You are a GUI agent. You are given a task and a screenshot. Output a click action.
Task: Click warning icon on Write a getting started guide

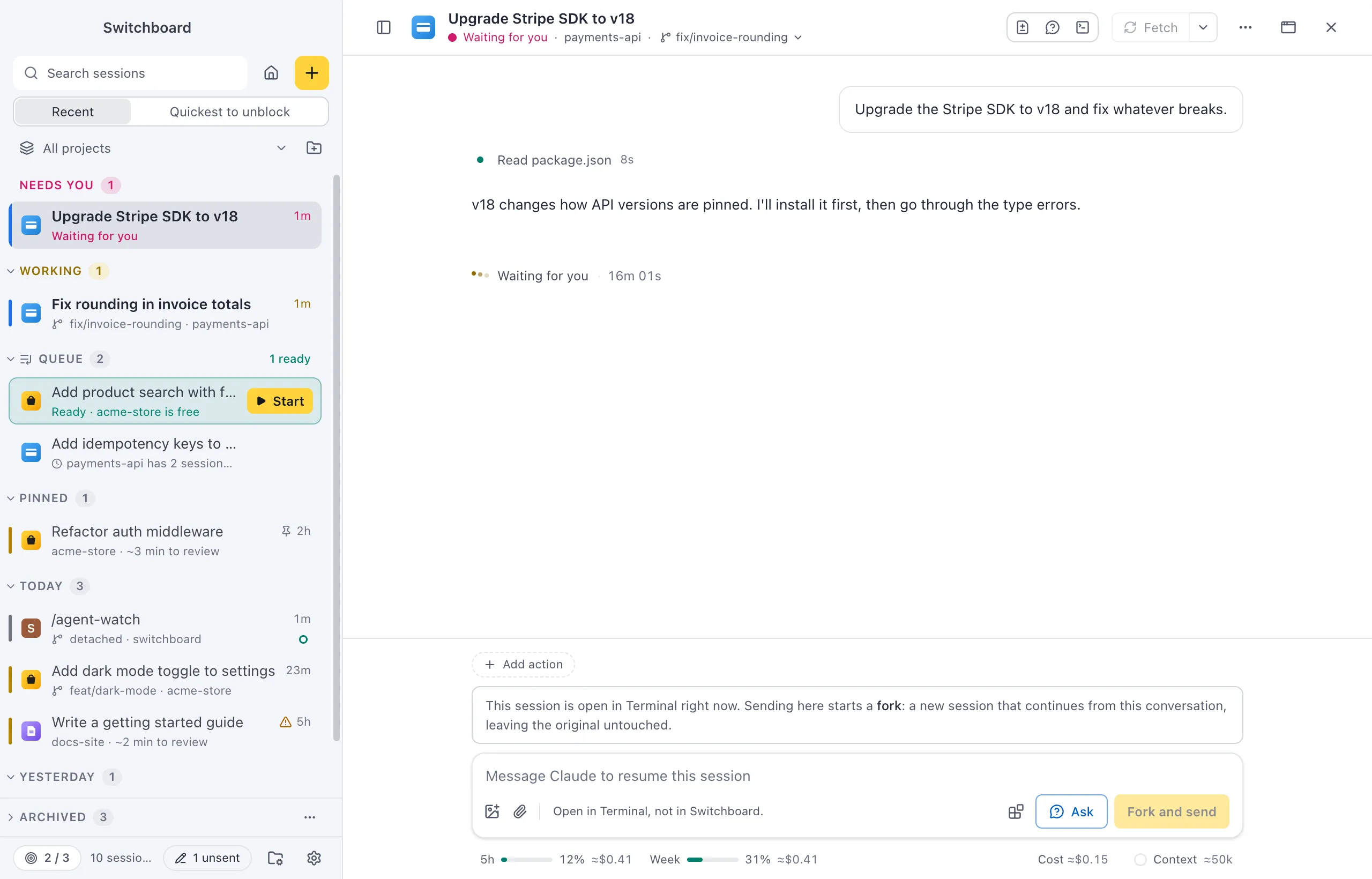tap(285, 721)
